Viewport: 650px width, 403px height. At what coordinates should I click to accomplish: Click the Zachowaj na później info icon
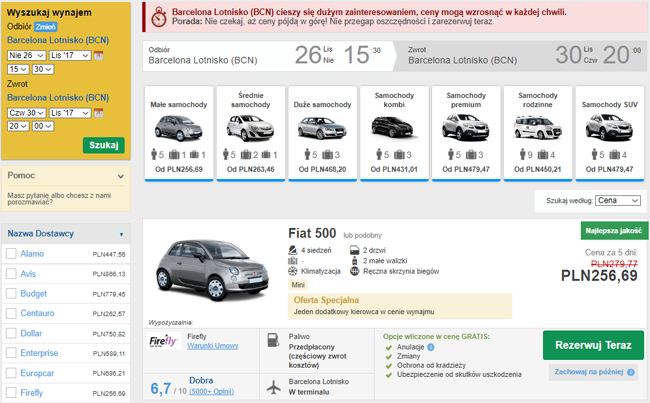631,372
